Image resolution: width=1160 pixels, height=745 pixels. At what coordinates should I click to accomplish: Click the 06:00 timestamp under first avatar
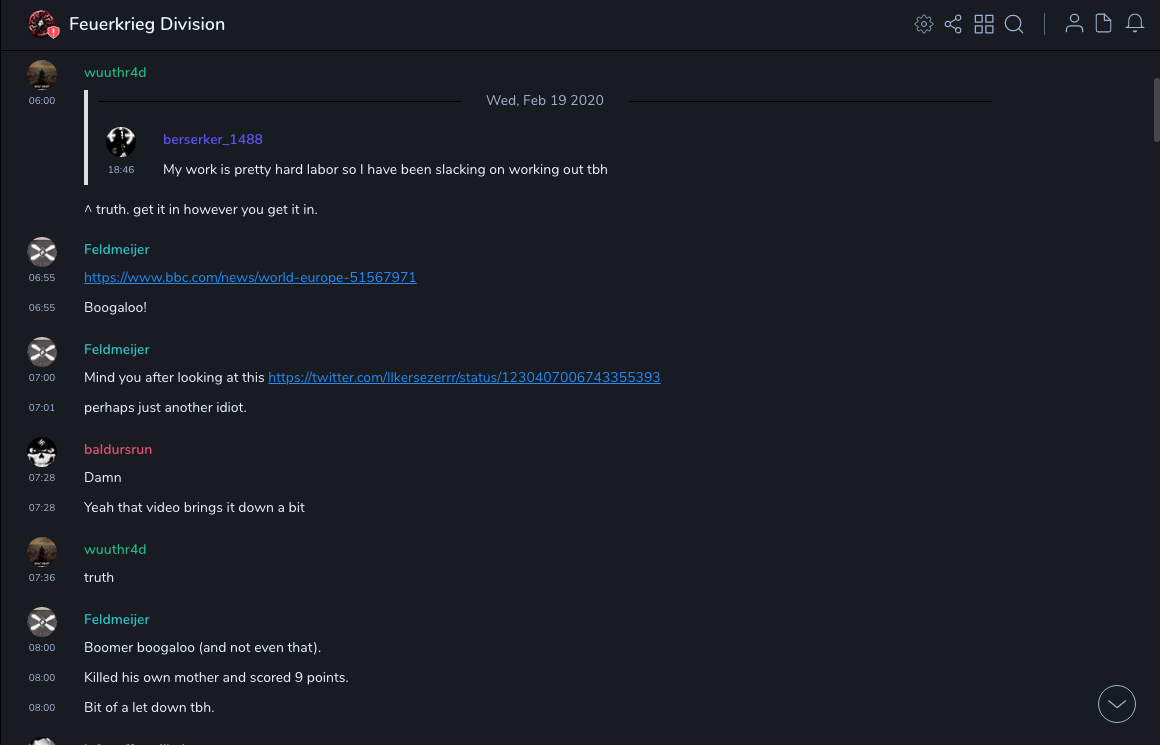click(x=42, y=100)
